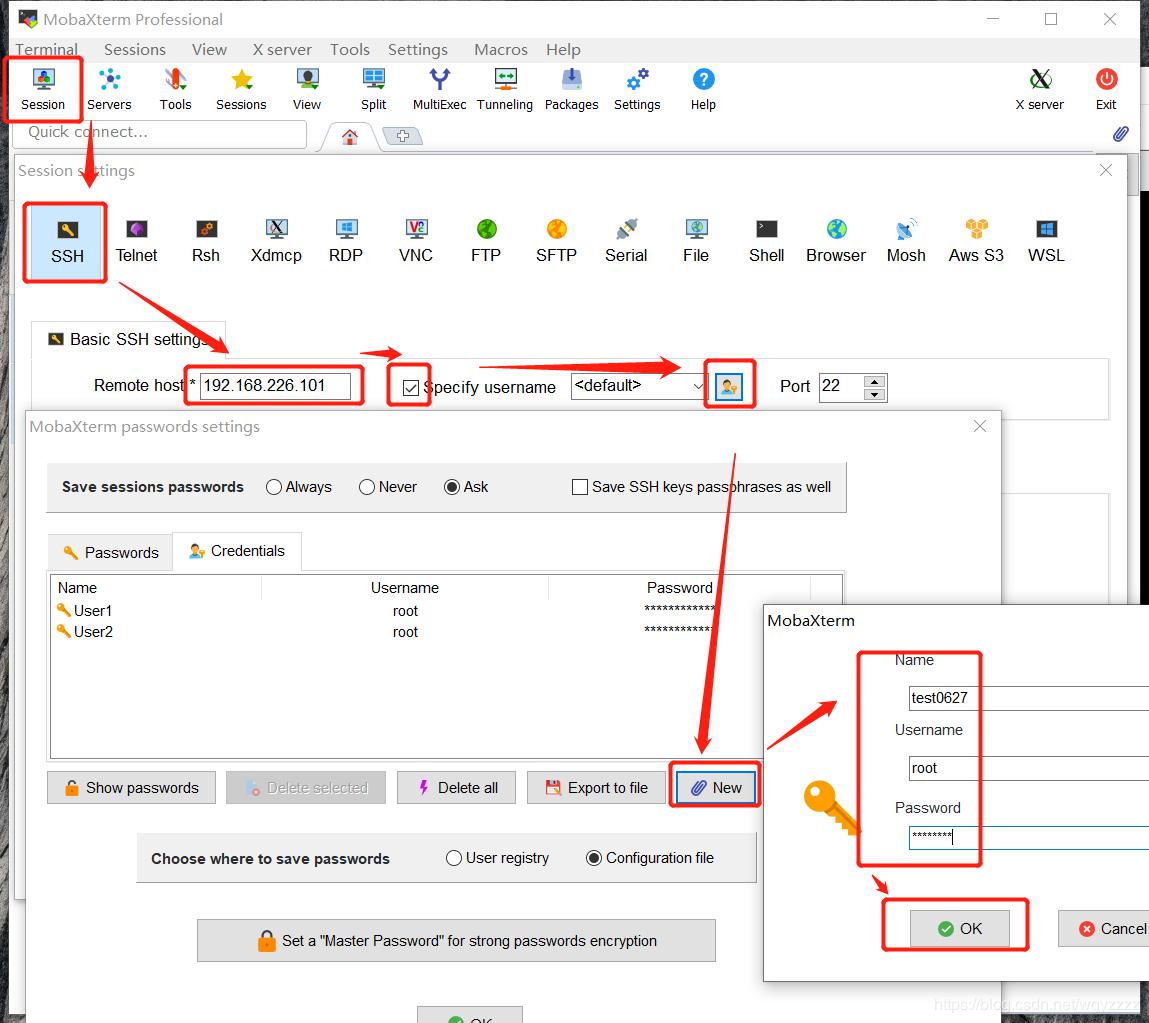The image size is (1149, 1023).
Task: Select the Never option for saving passwords
Action: click(x=368, y=487)
